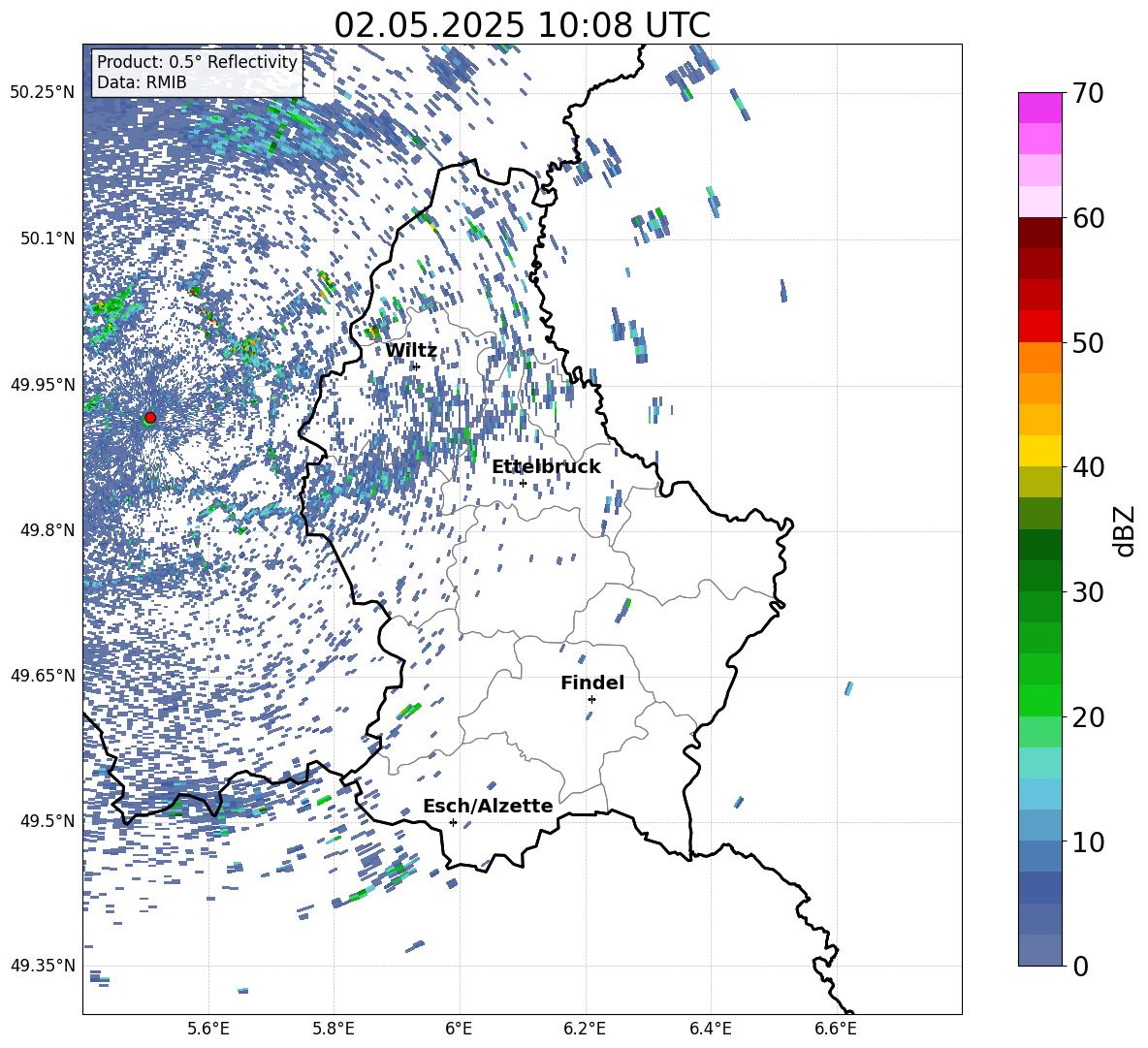The height and width of the screenshot is (1048, 1148).
Task: Click the colorbar tick label 70
Action: (1087, 94)
